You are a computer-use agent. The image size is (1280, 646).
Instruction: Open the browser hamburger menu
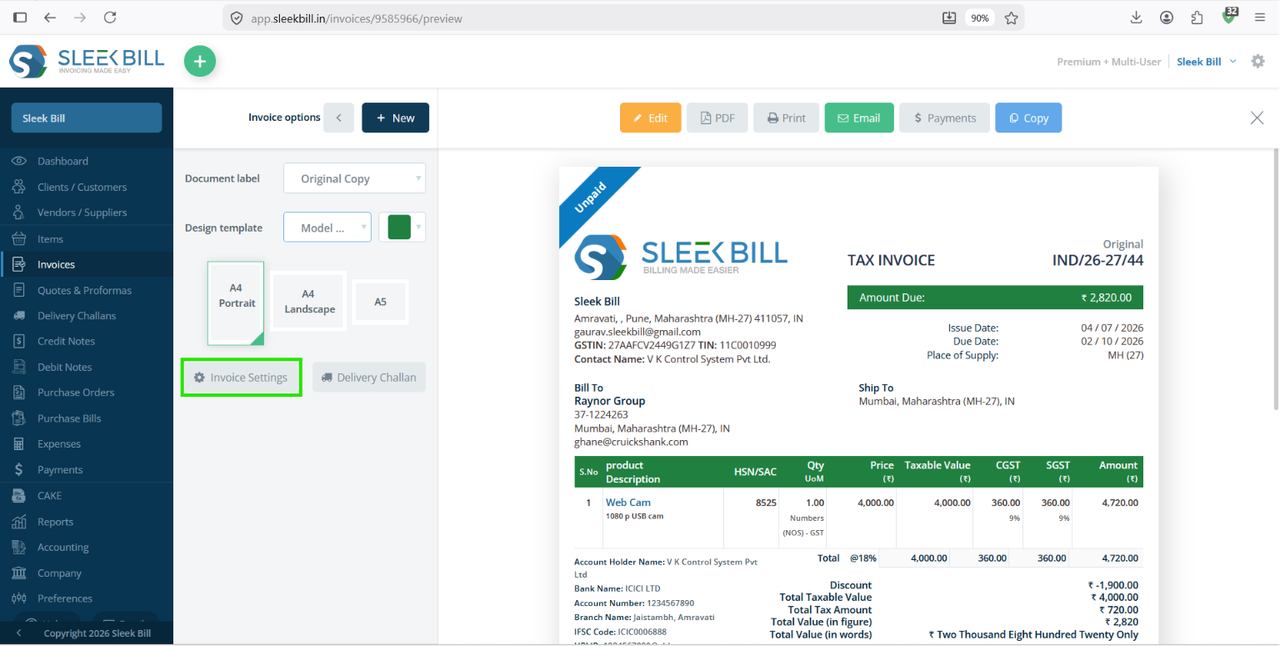coord(1260,18)
